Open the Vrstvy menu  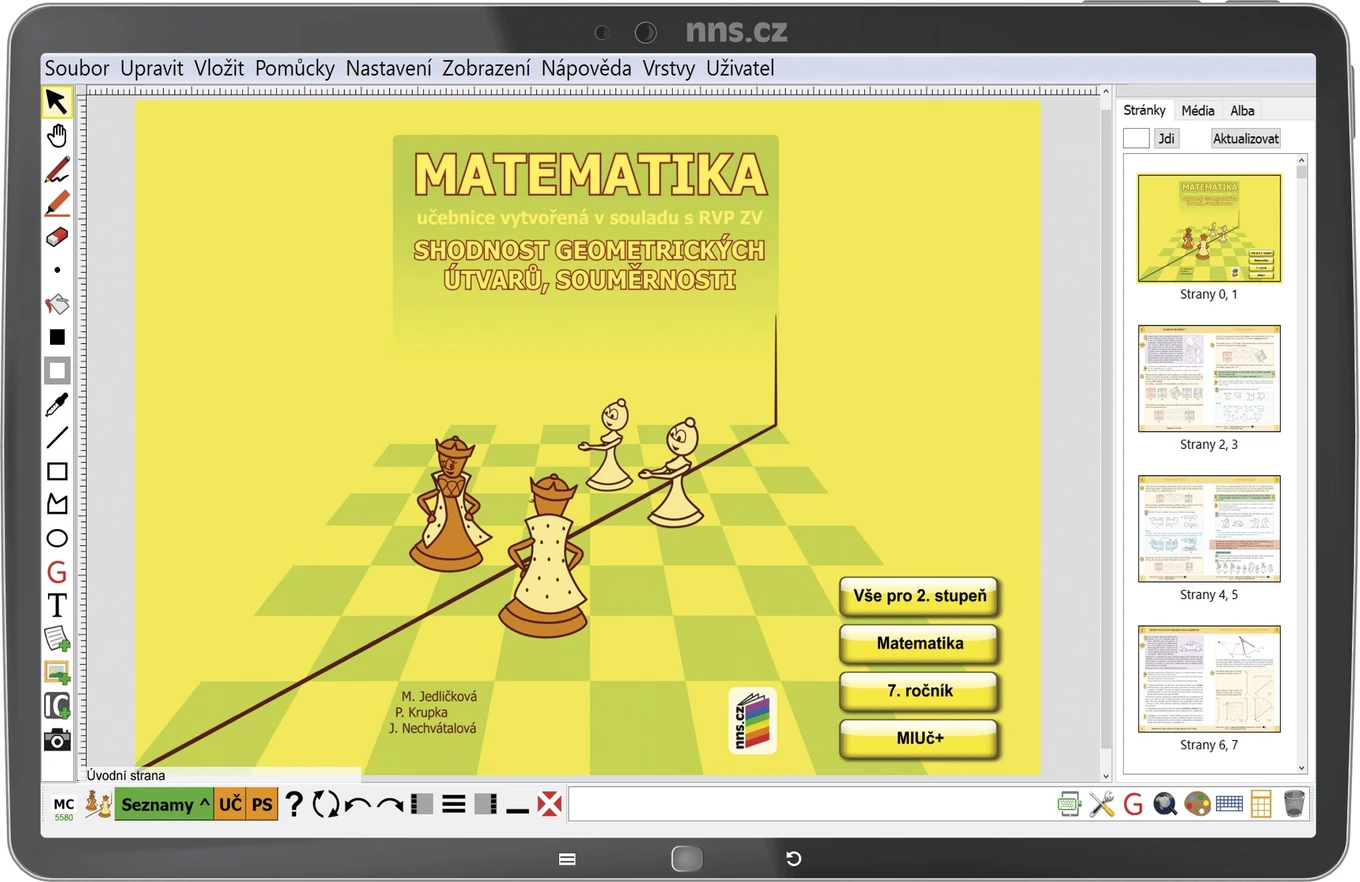coord(668,69)
